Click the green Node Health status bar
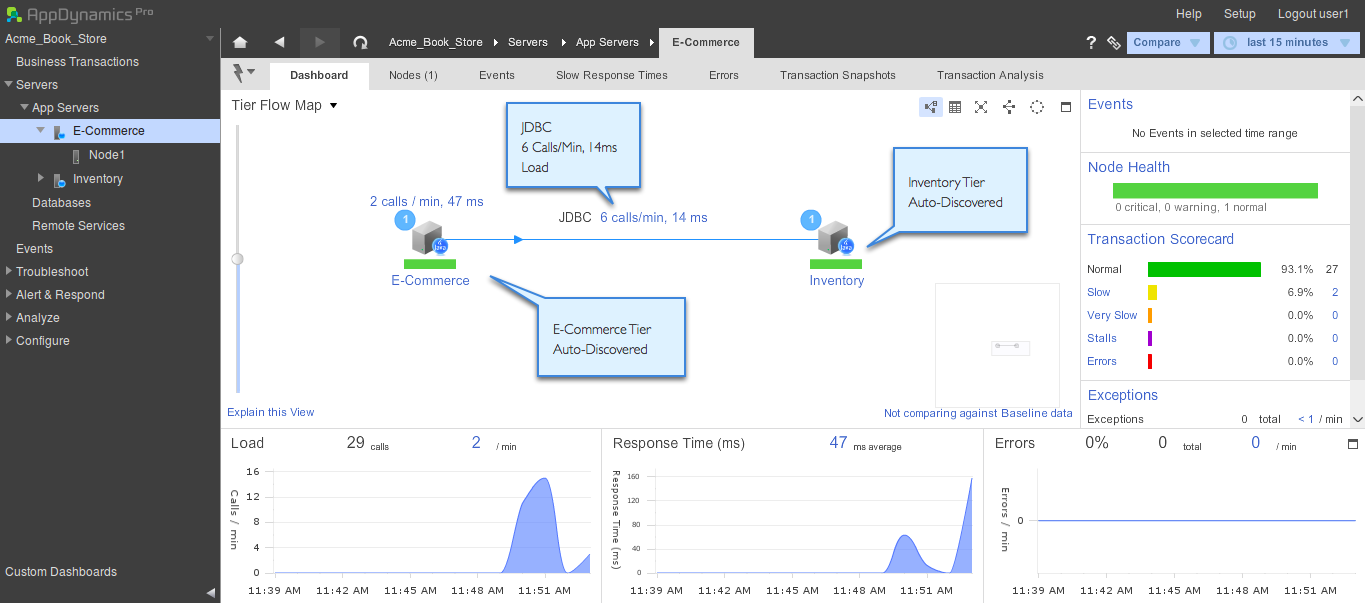1365x603 pixels. click(1215, 190)
